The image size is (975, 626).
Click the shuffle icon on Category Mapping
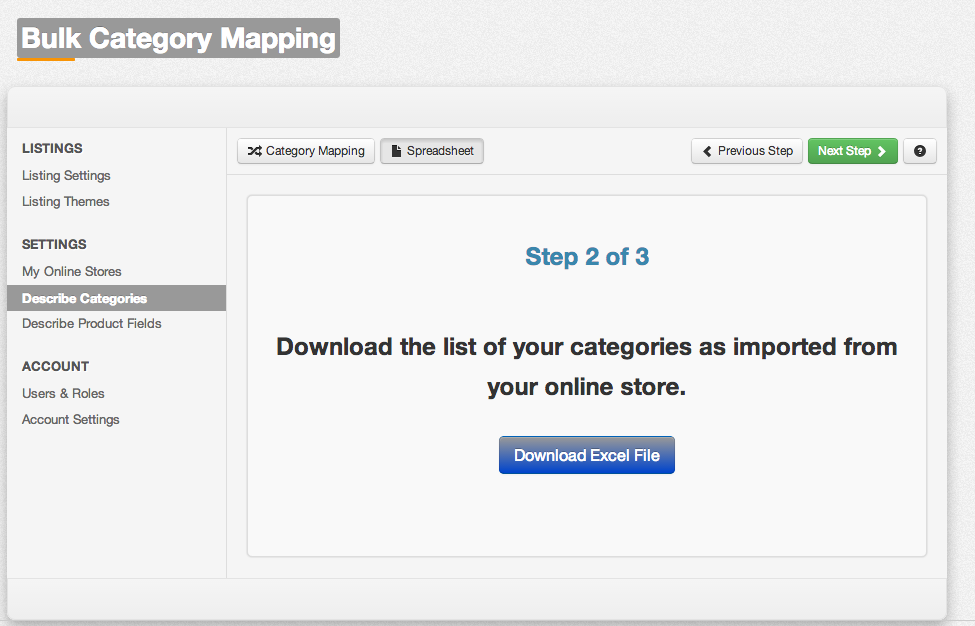(254, 151)
